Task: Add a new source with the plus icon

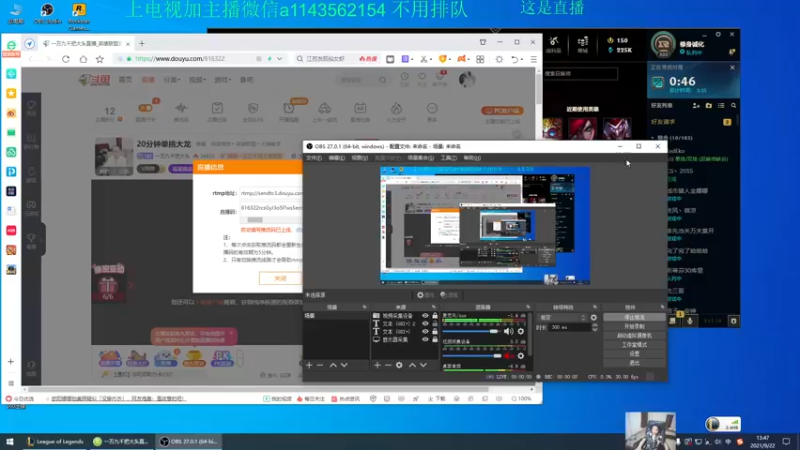Action: tap(377, 365)
